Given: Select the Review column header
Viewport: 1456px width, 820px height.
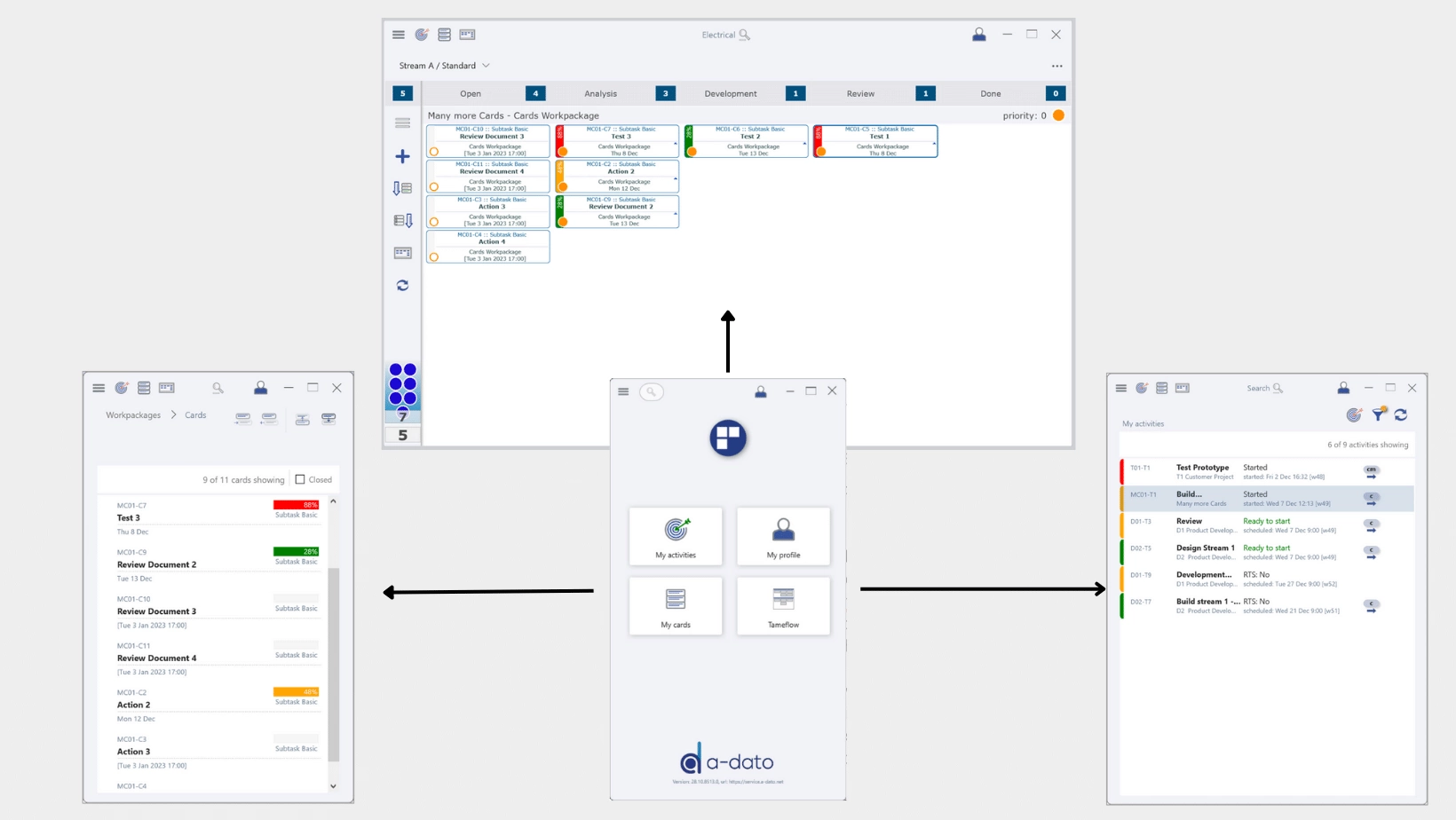Looking at the screenshot, I should click(859, 93).
